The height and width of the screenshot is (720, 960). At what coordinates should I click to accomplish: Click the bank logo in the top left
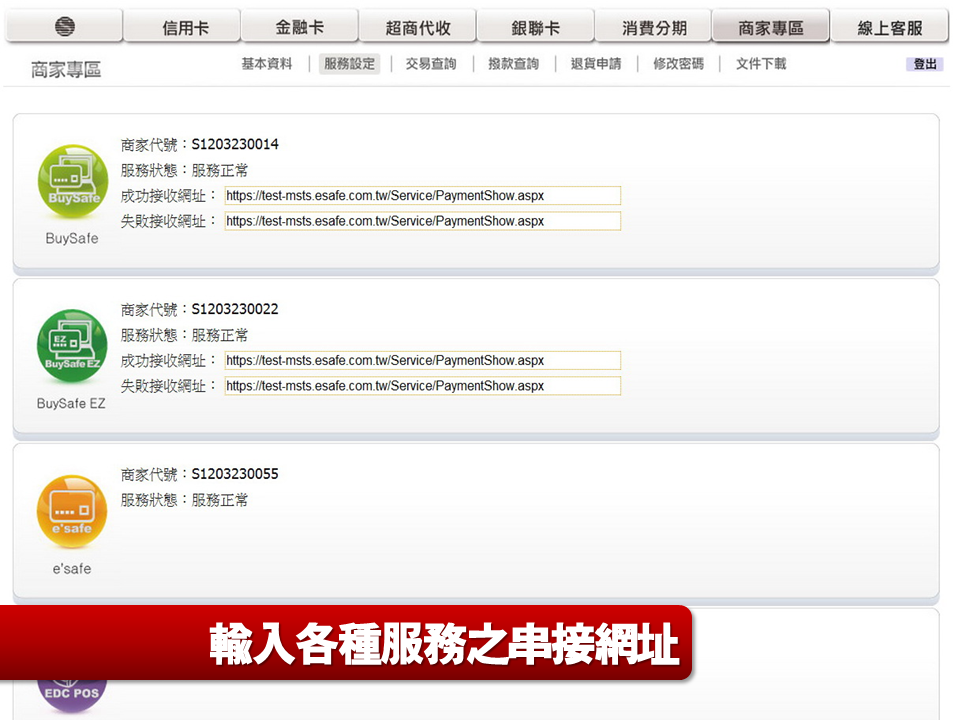(x=63, y=26)
